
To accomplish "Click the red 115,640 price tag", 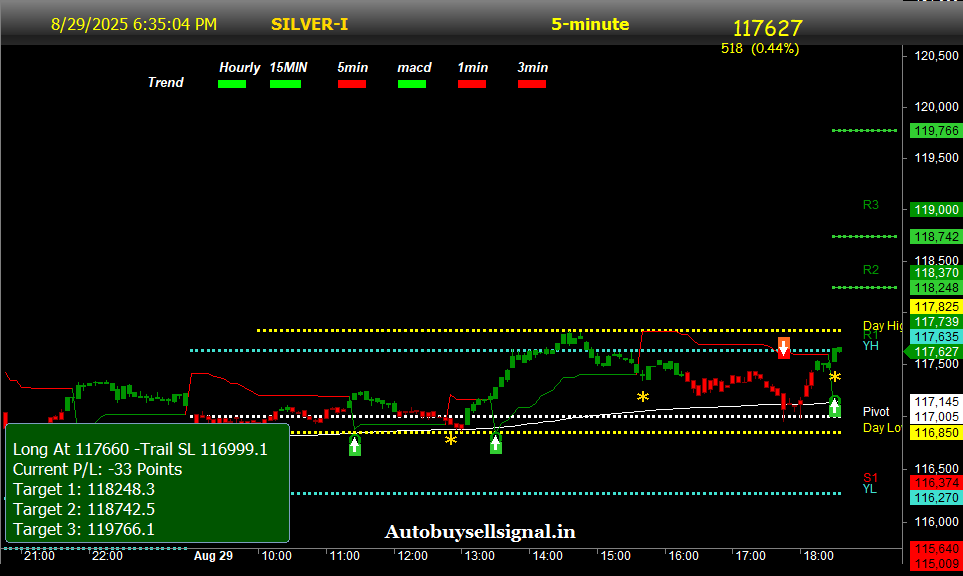I will pos(936,548).
